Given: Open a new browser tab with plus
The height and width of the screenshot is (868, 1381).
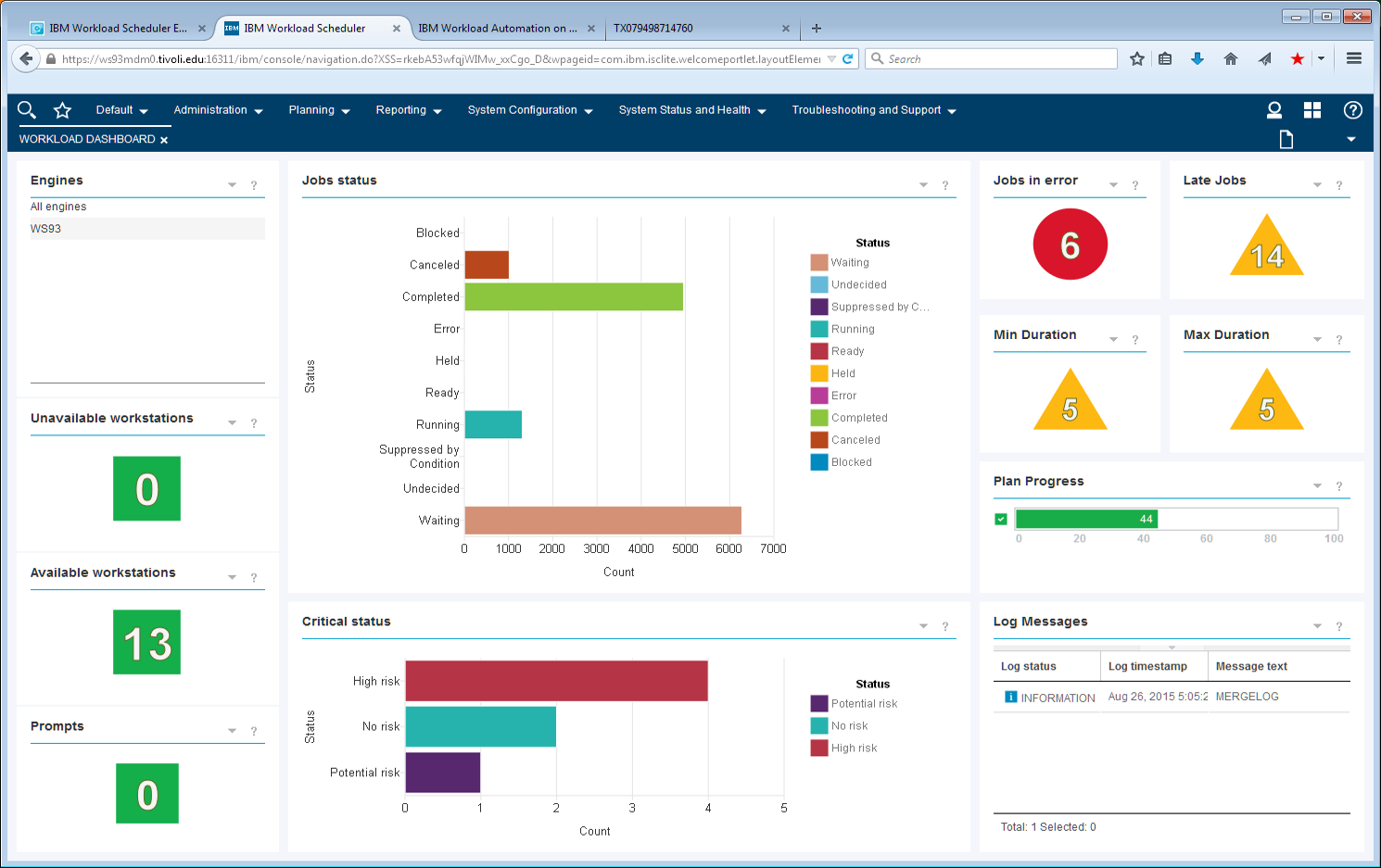Looking at the screenshot, I should pyautogui.click(x=817, y=28).
